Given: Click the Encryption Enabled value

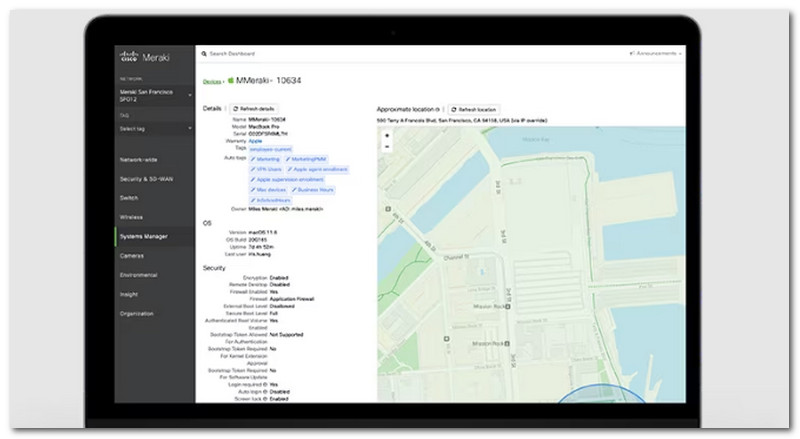Looking at the screenshot, I should click(279, 278).
